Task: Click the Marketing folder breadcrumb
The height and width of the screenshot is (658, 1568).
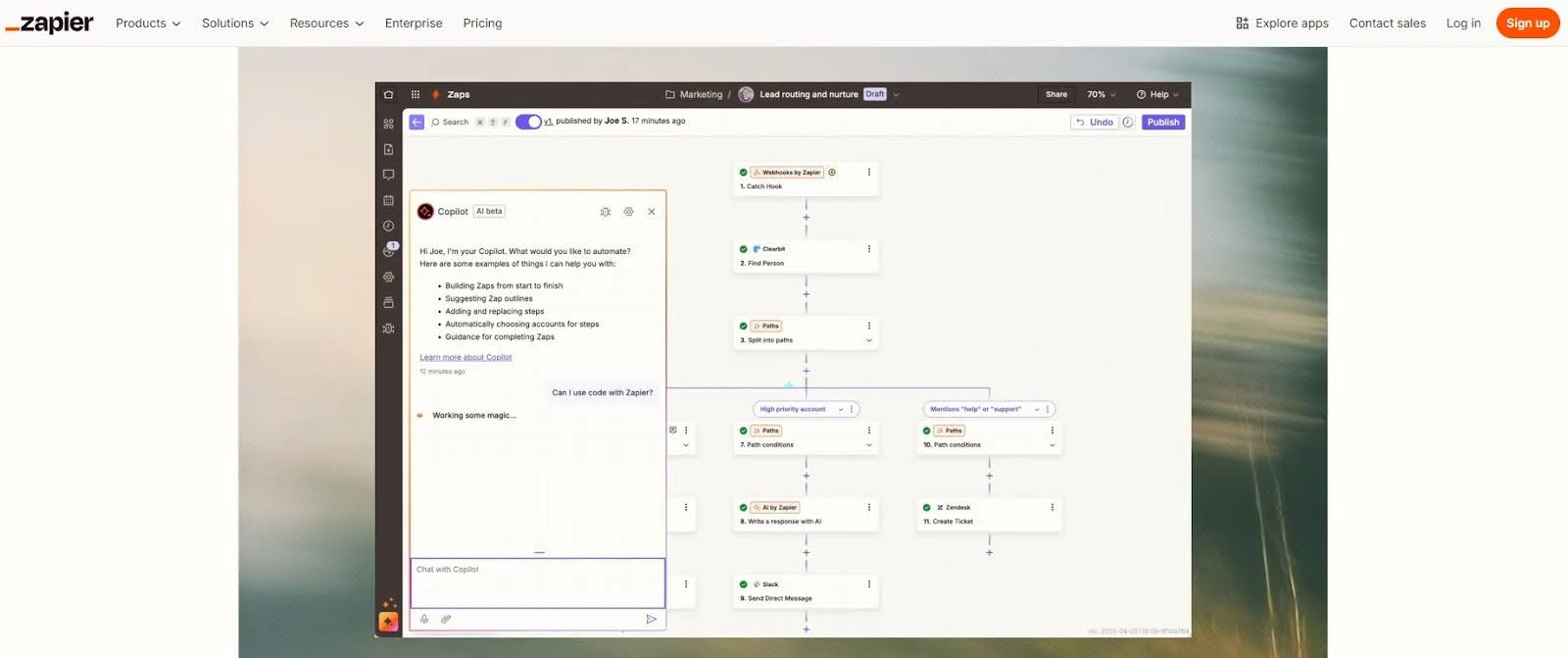Action: (694, 95)
